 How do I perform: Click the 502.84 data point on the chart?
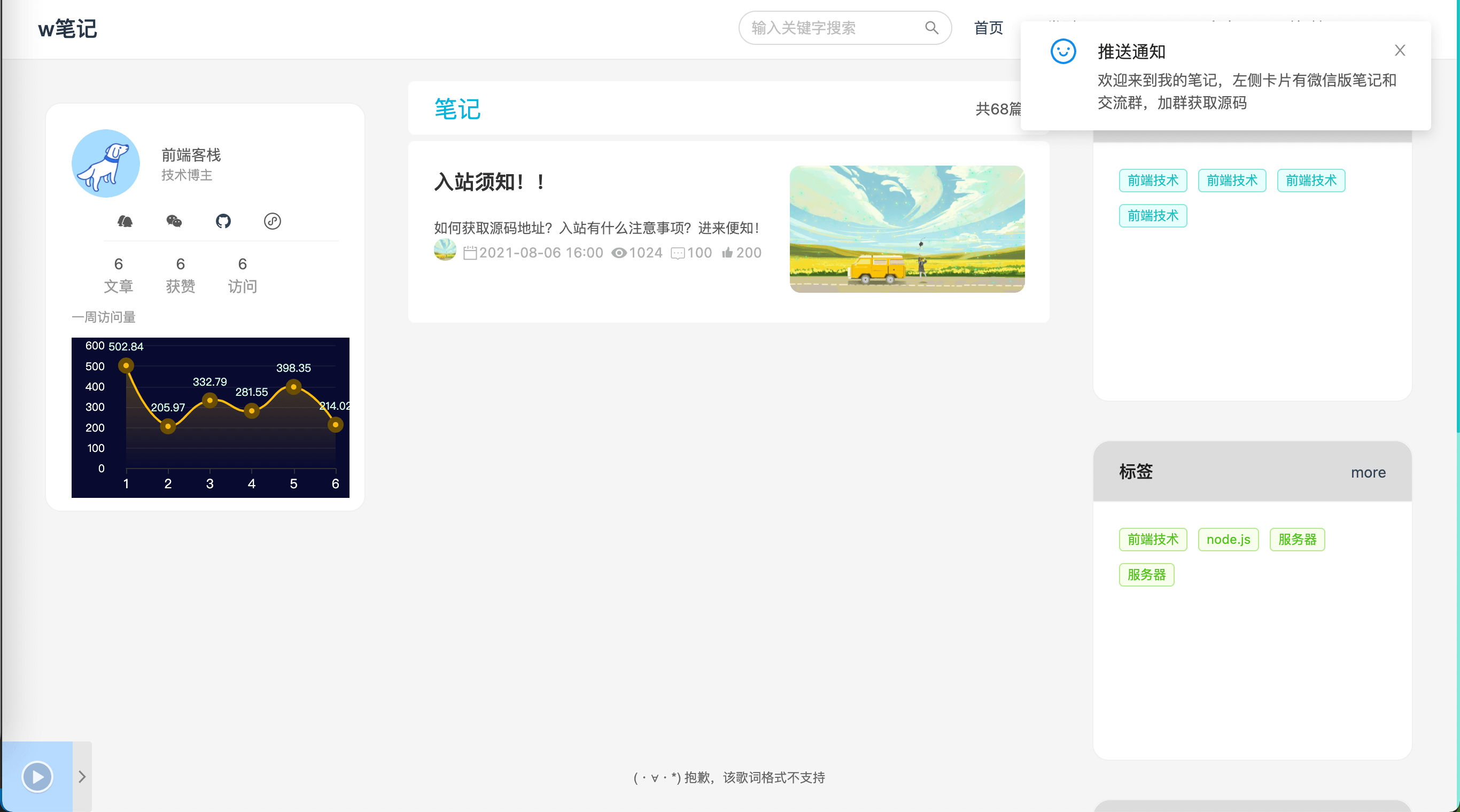coord(126,366)
